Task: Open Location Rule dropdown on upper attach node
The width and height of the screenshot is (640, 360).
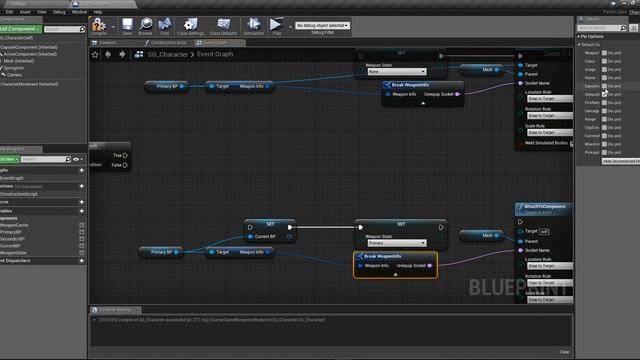Action: 549,99
